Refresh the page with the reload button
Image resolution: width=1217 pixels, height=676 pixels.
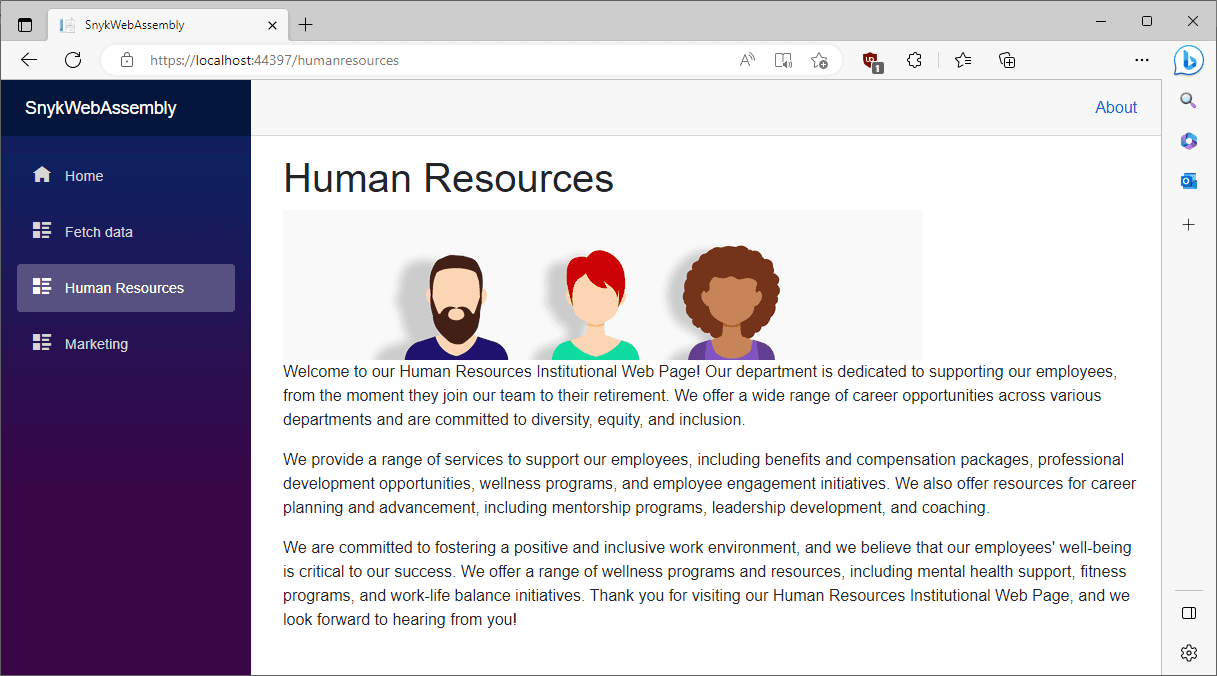(x=73, y=60)
